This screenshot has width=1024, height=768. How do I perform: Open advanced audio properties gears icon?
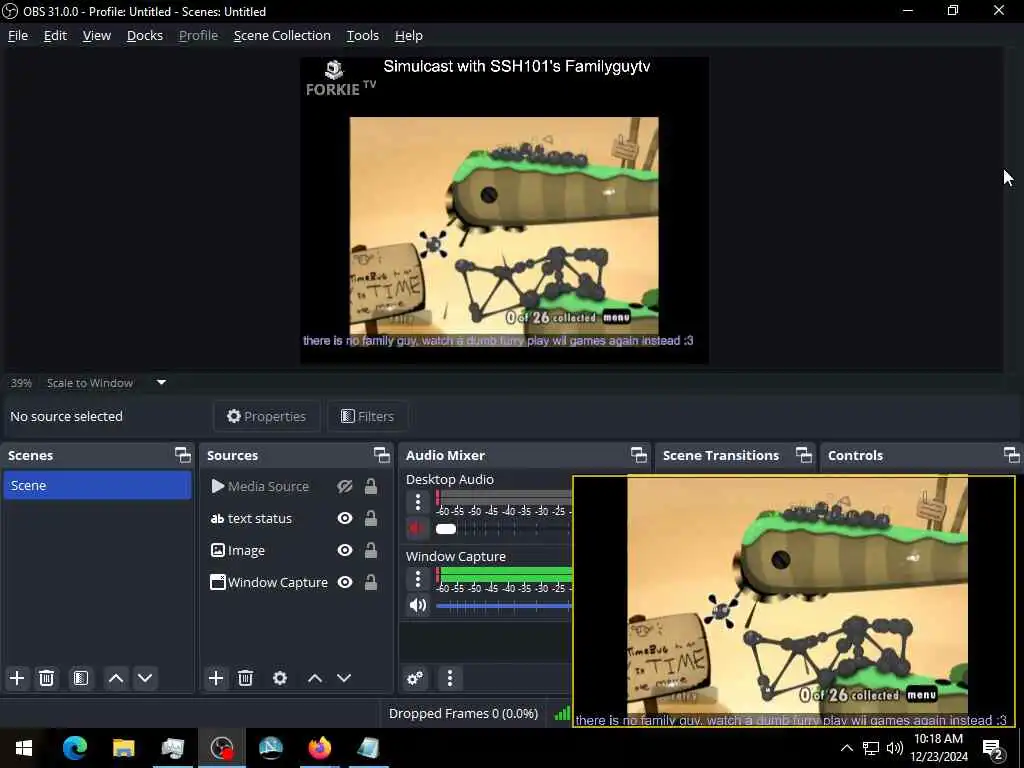pos(415,678)
